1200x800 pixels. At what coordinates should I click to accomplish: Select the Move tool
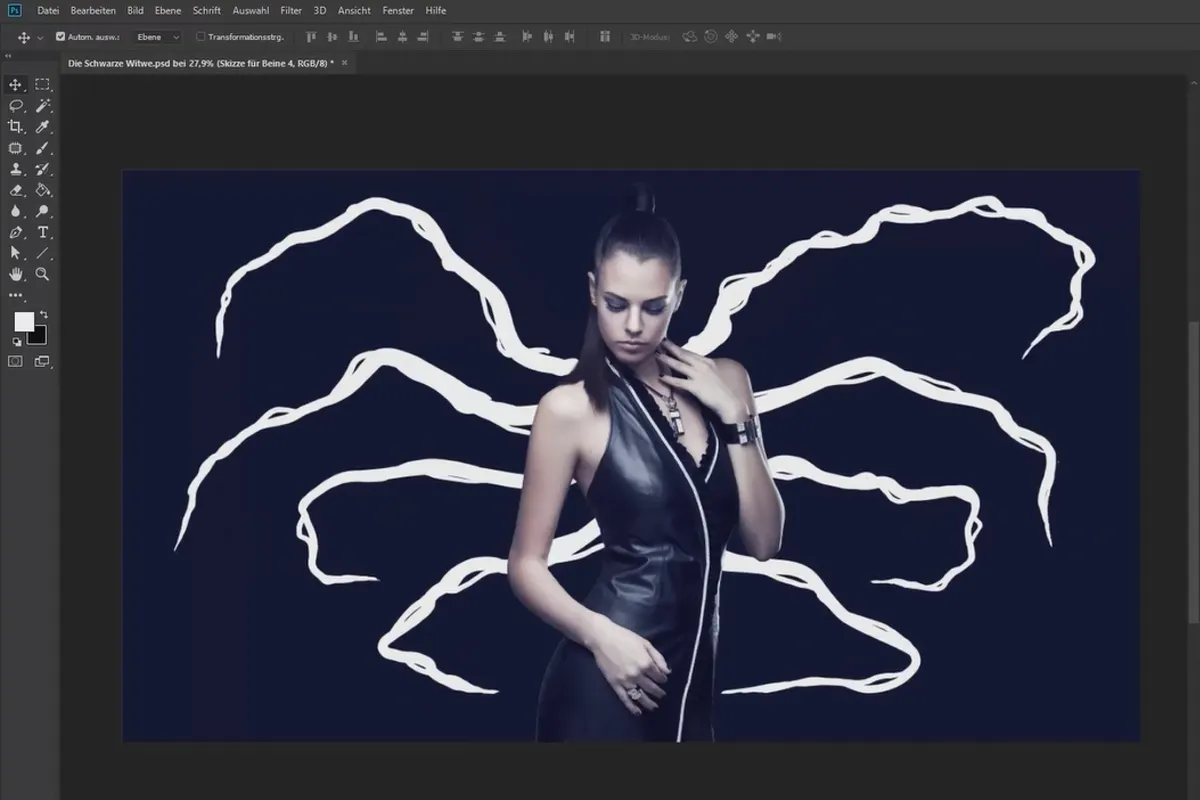point(16,85)
